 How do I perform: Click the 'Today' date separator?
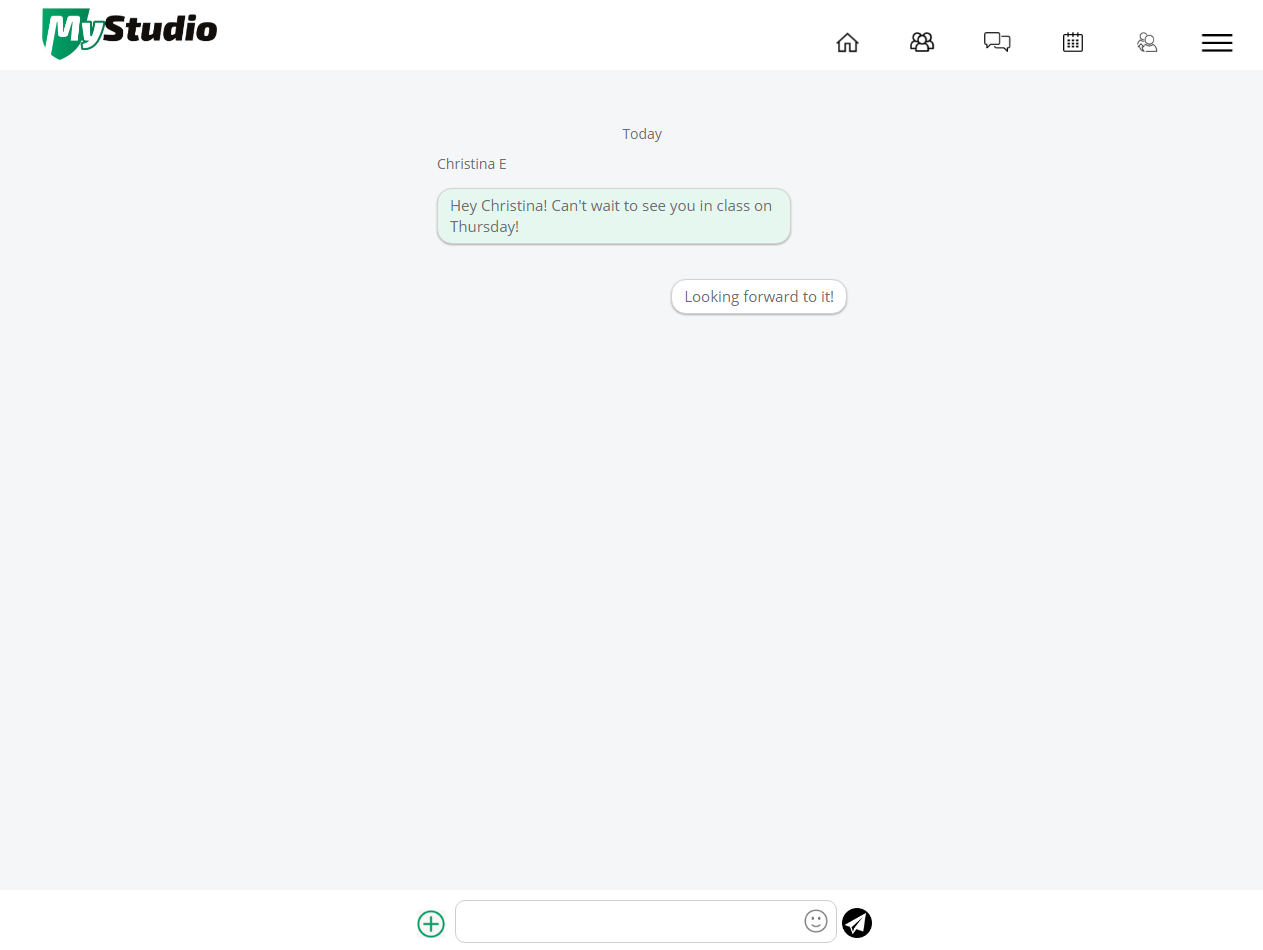642,134
